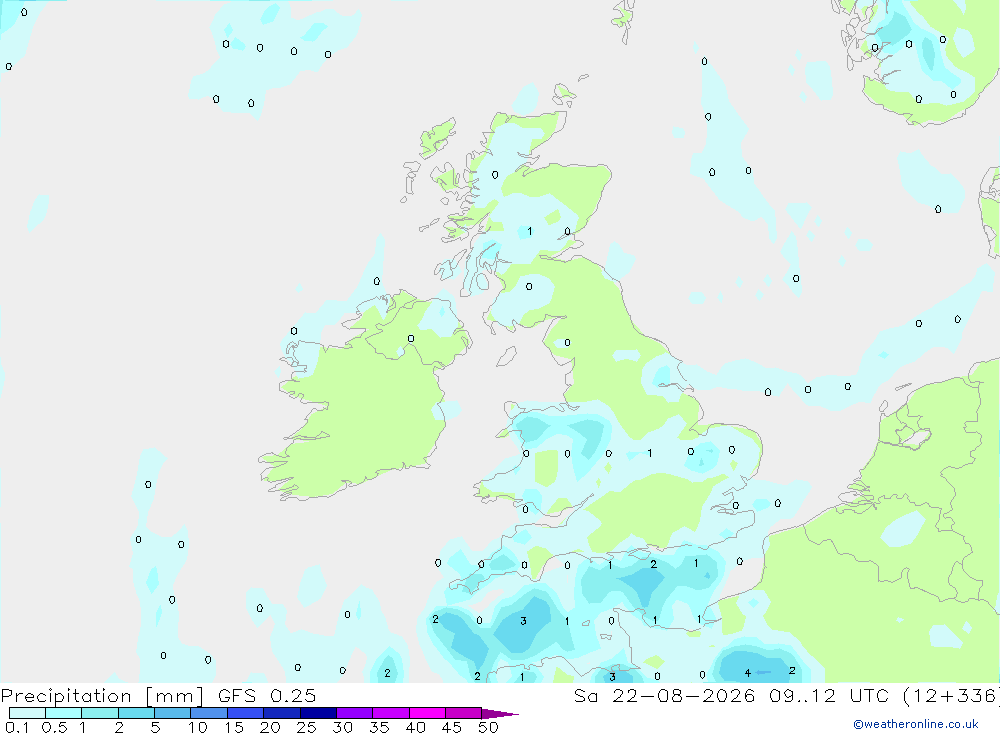Pick the 30–35 mm legend color swatch
The image size is (1000, 733).
point(355,713)
